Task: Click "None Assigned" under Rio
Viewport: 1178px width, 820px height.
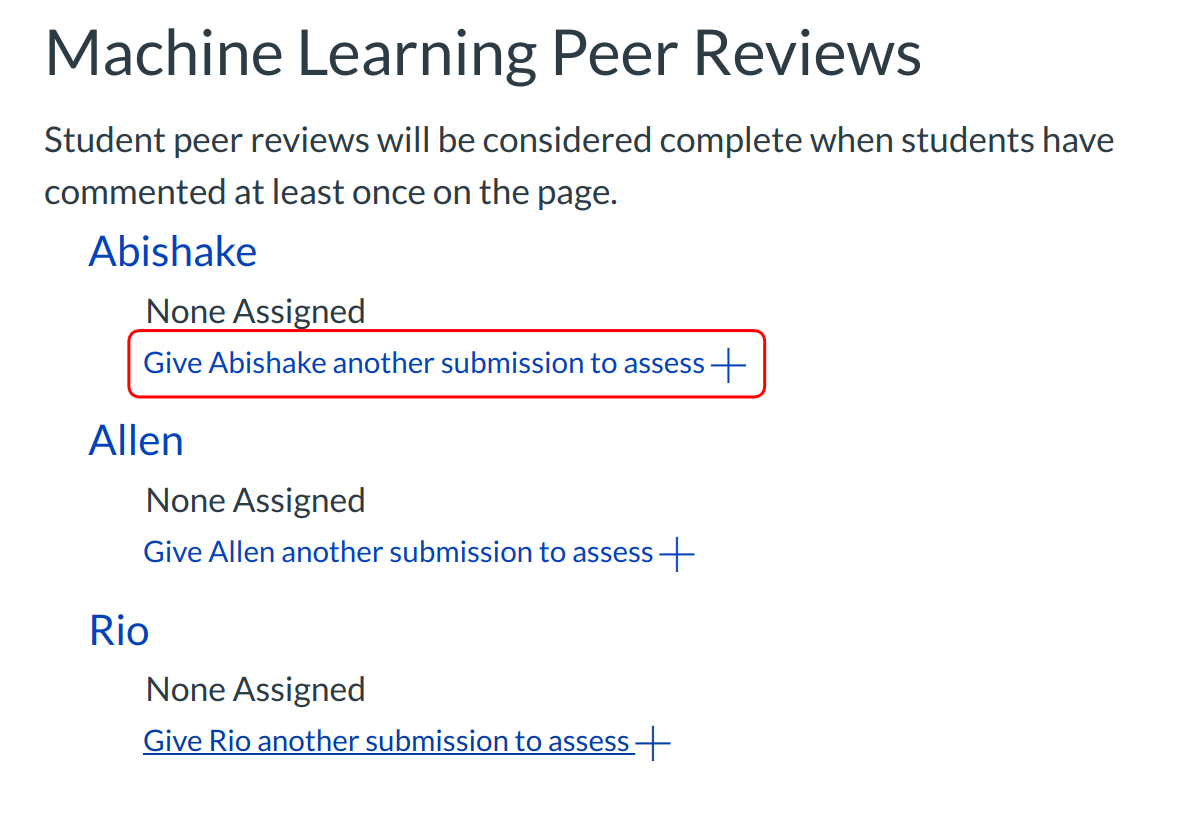Action: click(x=255, y=689)
